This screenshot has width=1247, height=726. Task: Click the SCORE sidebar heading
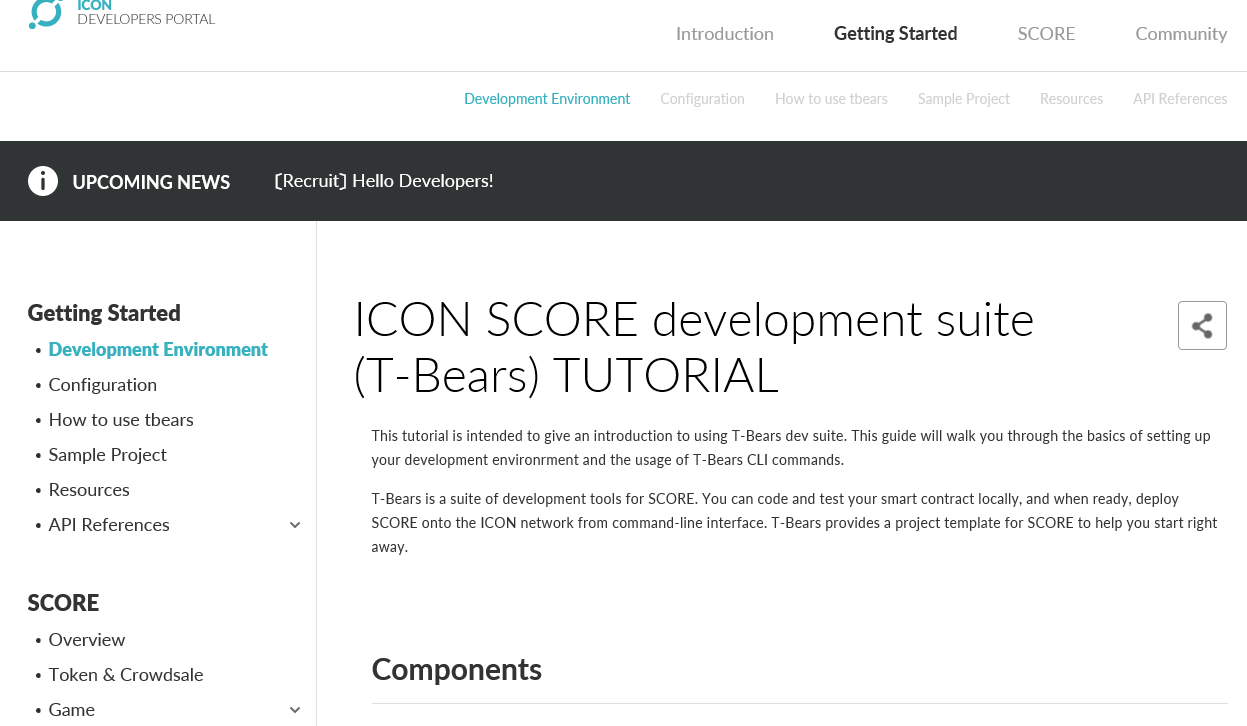63,603
